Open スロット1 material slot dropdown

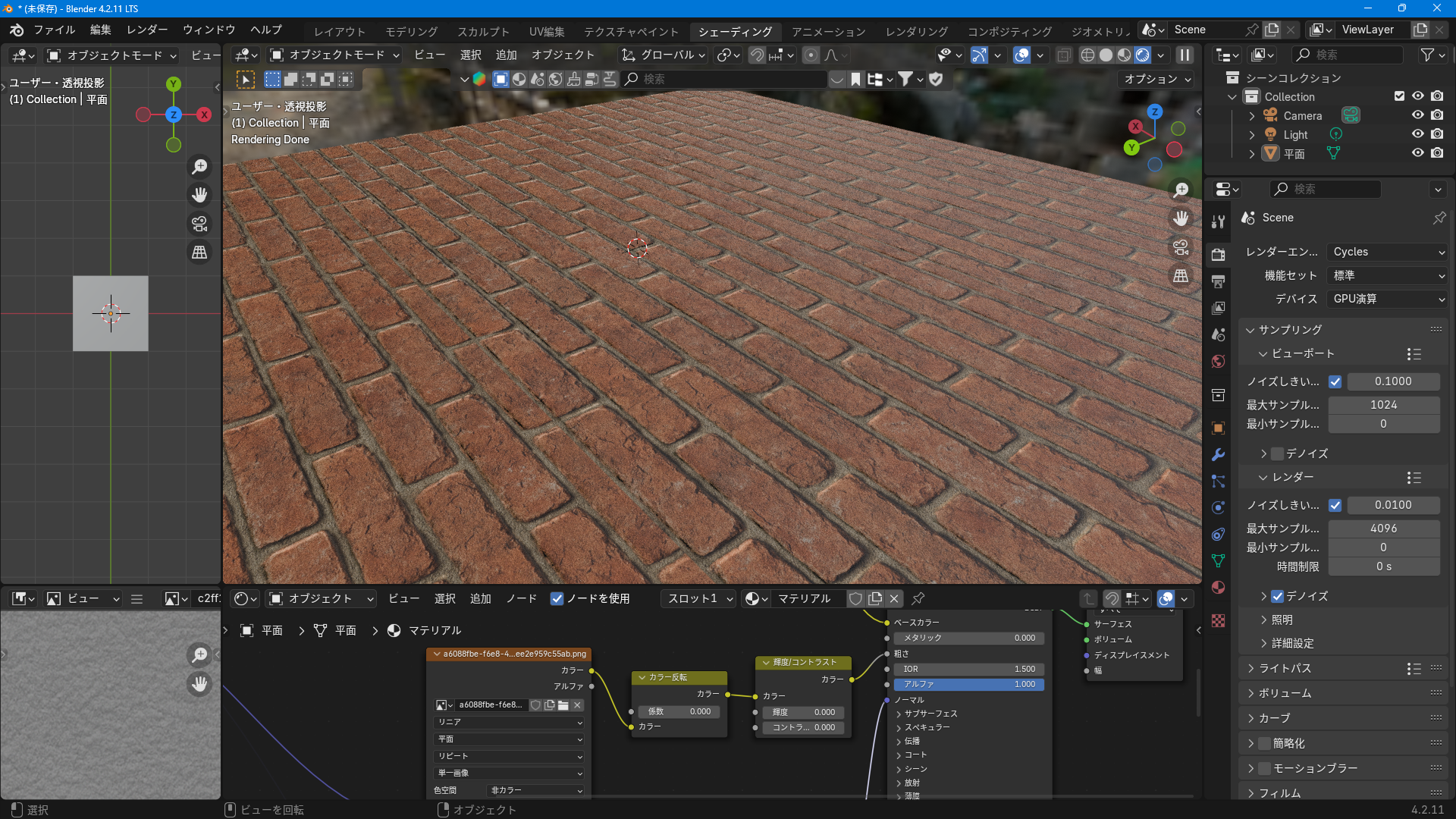coord(698,598)
